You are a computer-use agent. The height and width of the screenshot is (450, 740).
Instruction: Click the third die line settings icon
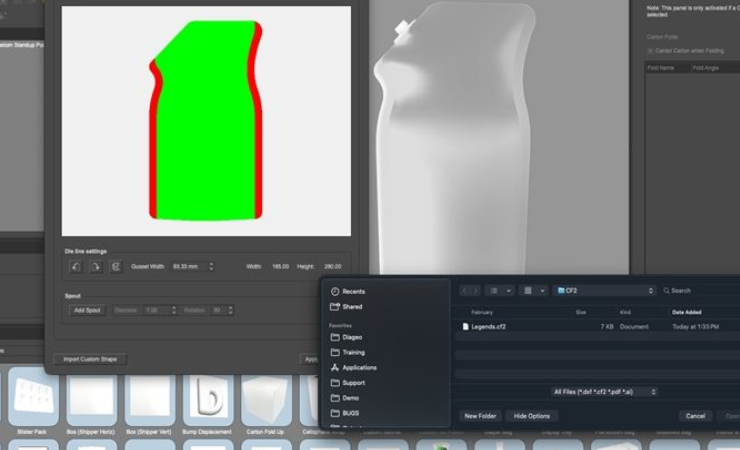pos(116,266)
